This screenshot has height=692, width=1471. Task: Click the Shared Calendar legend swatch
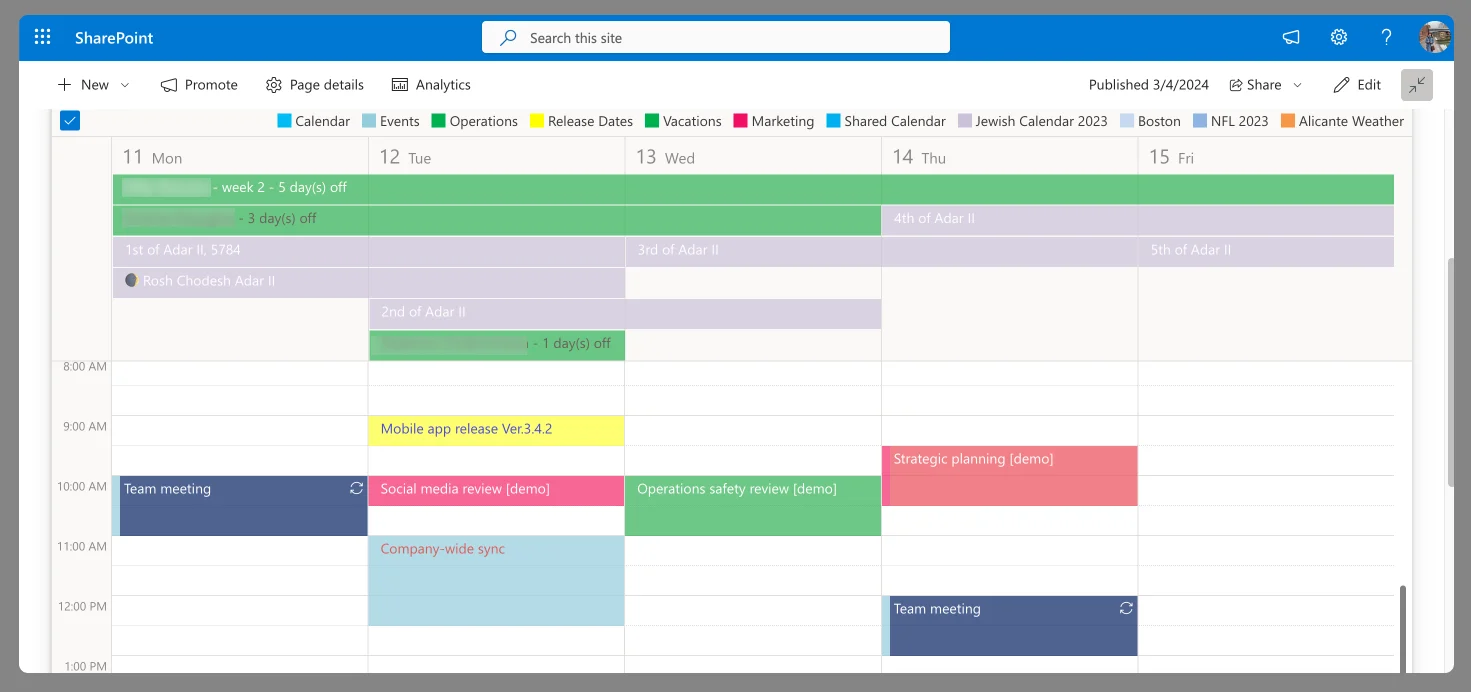833,121
